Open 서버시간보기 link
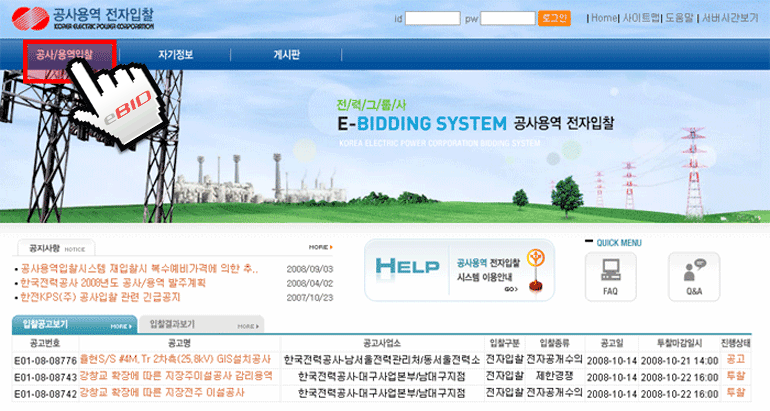This screenshot has height=411, width=770. (x=730, y=18)
